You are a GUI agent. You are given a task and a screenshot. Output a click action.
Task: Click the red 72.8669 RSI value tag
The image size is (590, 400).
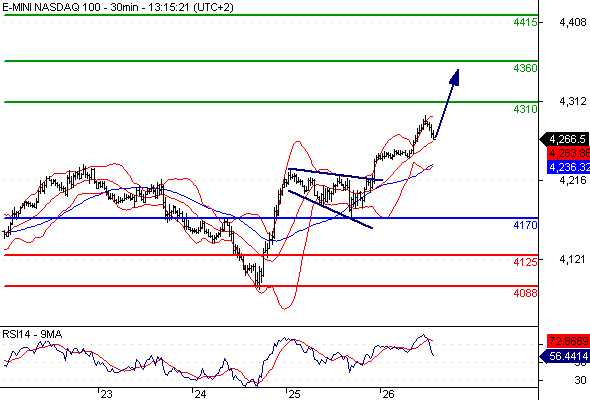point(568,341)
